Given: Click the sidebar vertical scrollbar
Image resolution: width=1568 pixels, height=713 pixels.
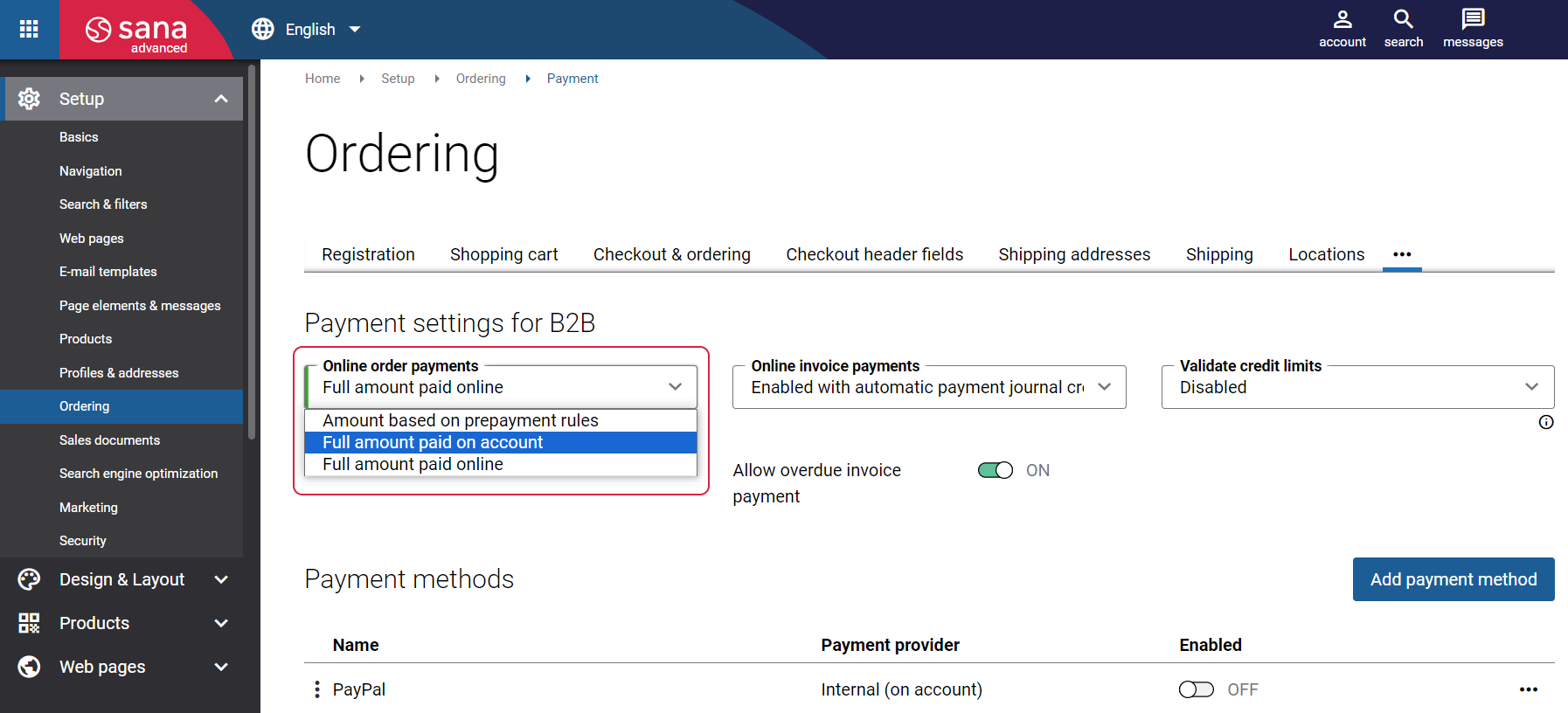Looking at the screenshot, I should coord(252,252).
